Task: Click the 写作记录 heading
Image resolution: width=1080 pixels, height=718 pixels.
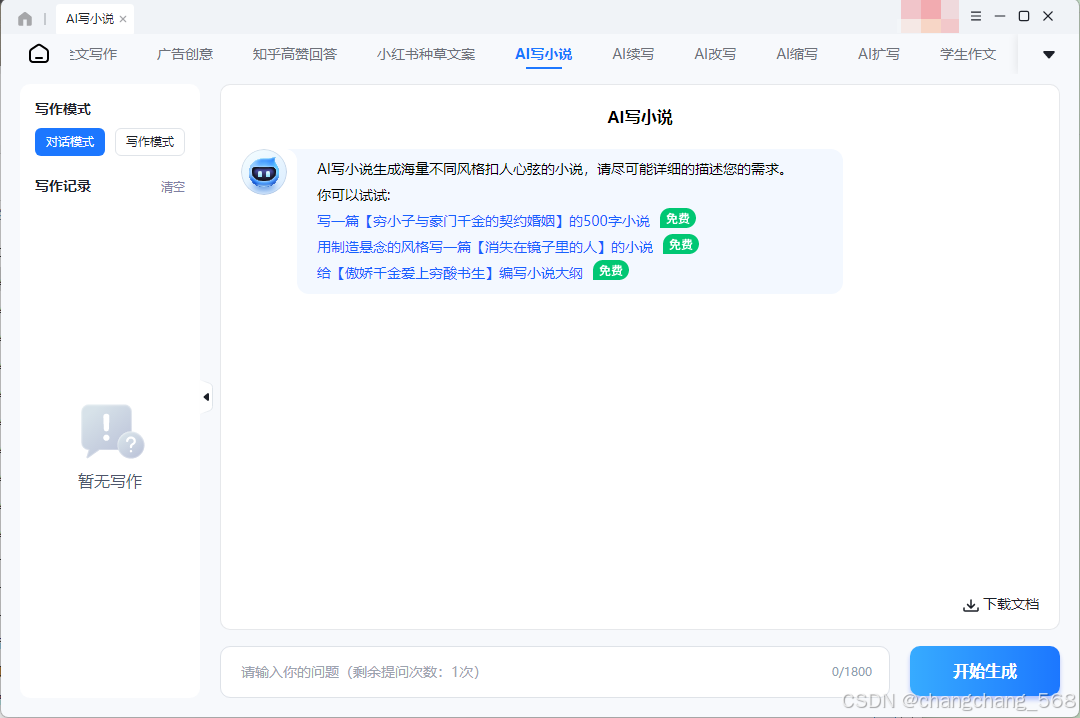Action: click(x=63, y=186)
